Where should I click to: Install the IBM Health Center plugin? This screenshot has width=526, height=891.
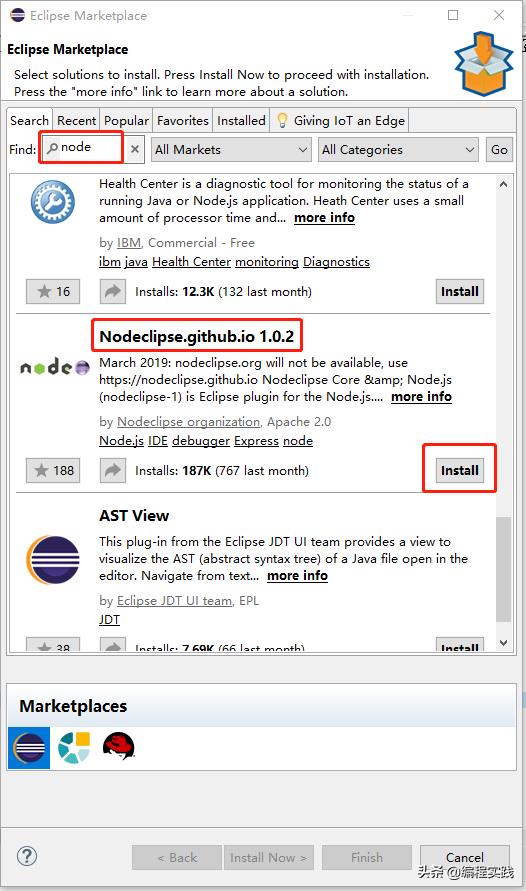(x=460, y=292)
